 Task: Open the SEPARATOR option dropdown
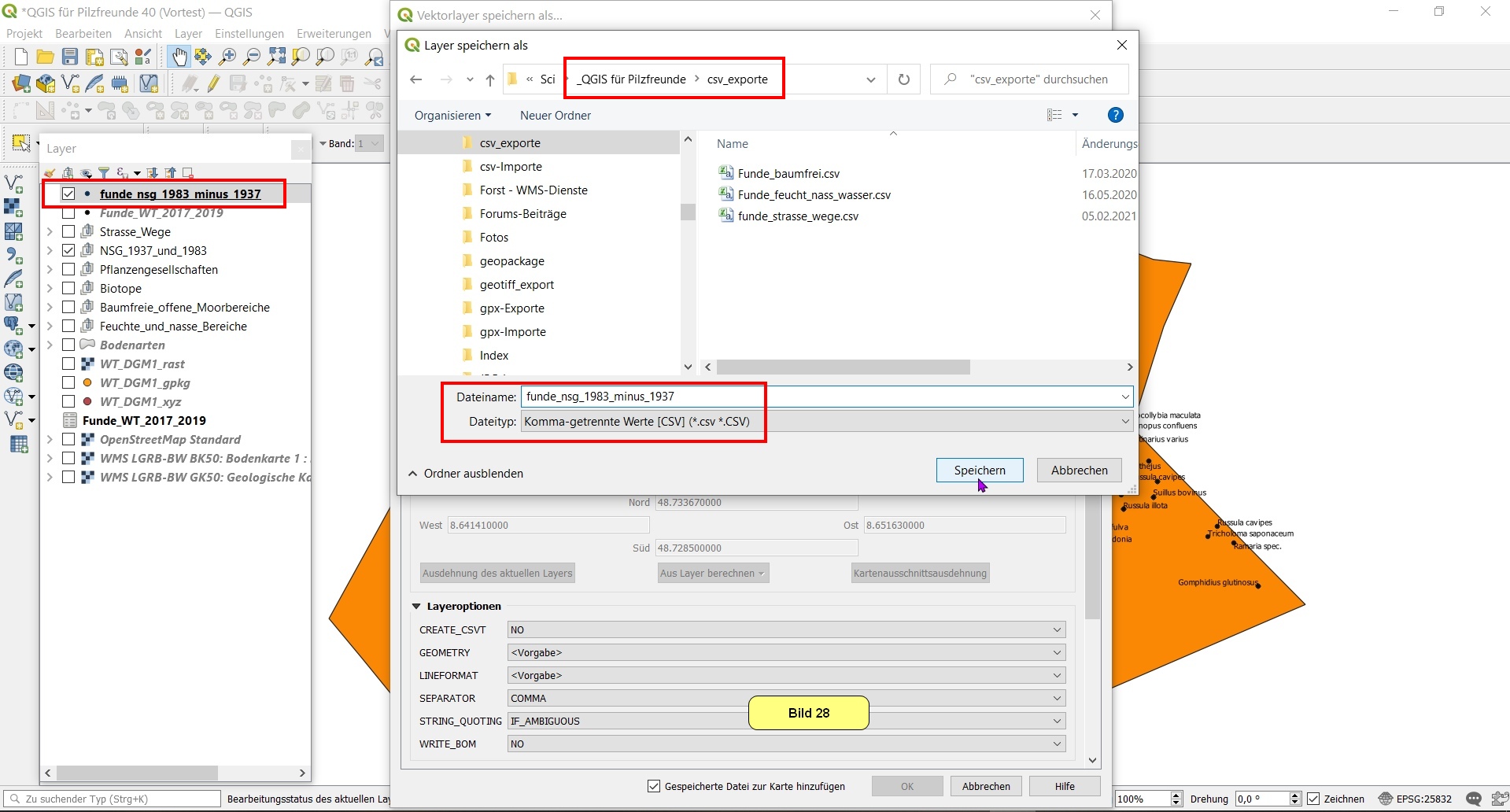(x=1057, y=699)
